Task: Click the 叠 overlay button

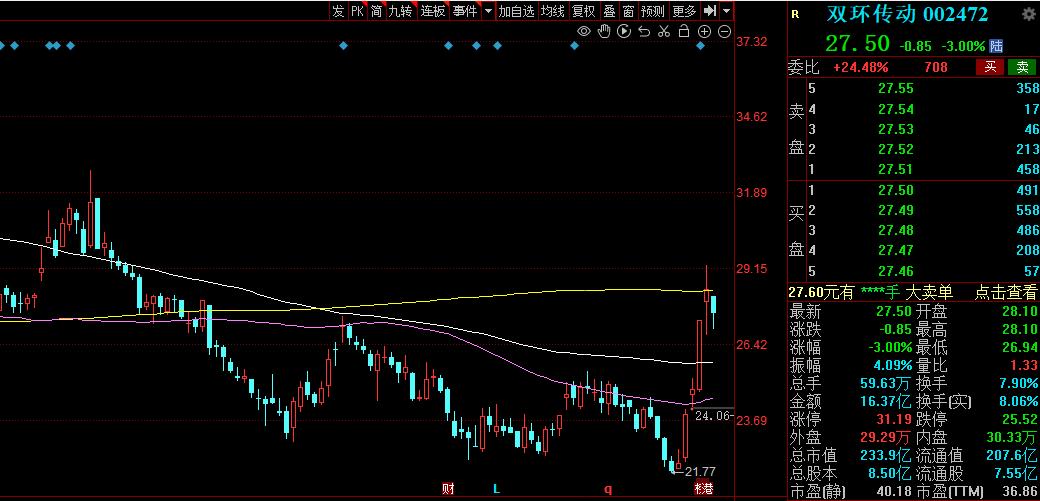Action: click(609, 11)
